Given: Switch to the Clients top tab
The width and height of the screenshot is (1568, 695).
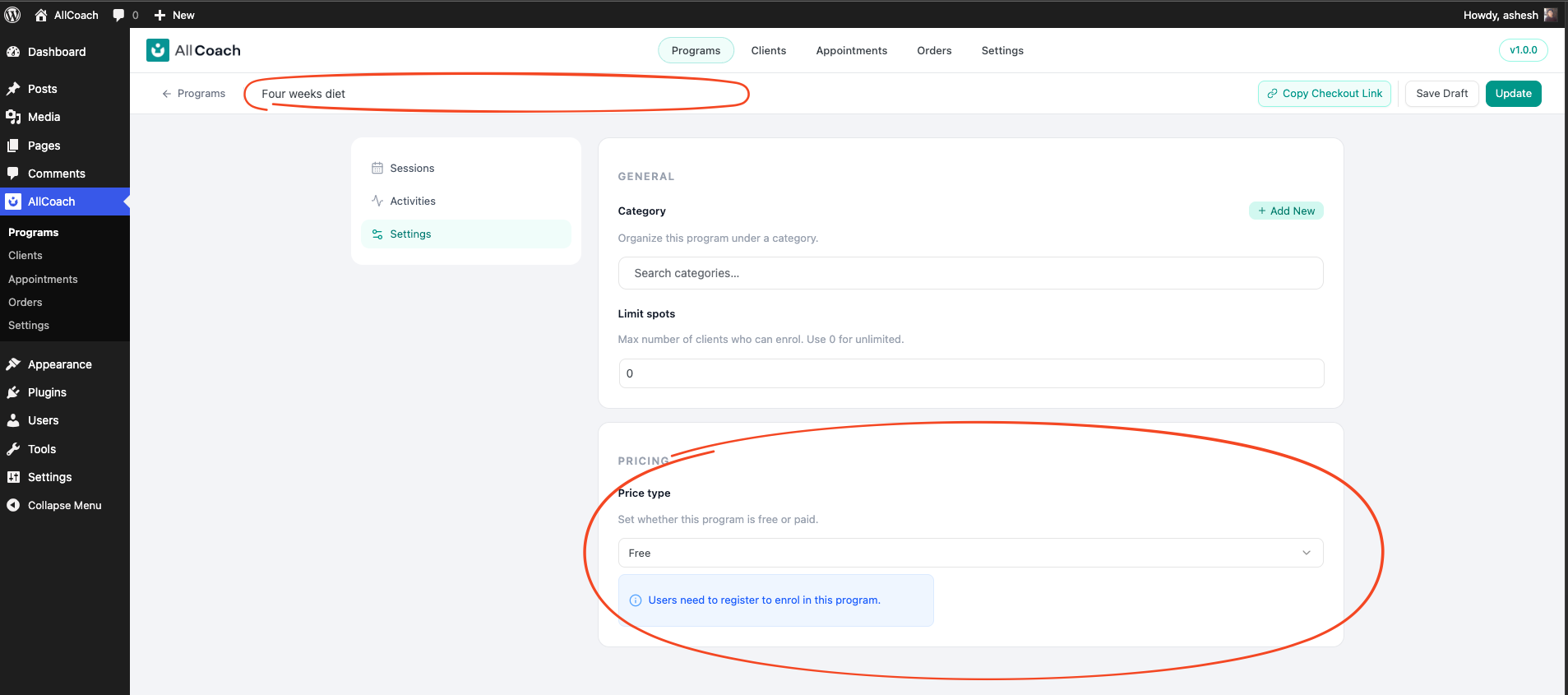Looking at the screenshot, I should click(769, 50).
